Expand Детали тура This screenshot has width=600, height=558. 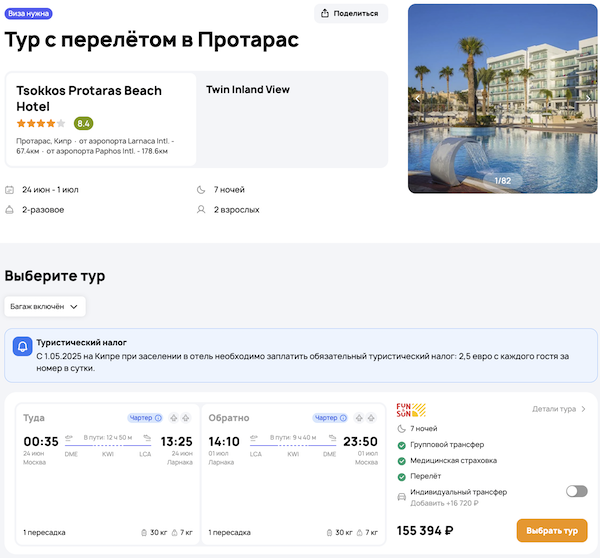coord(558,409)
